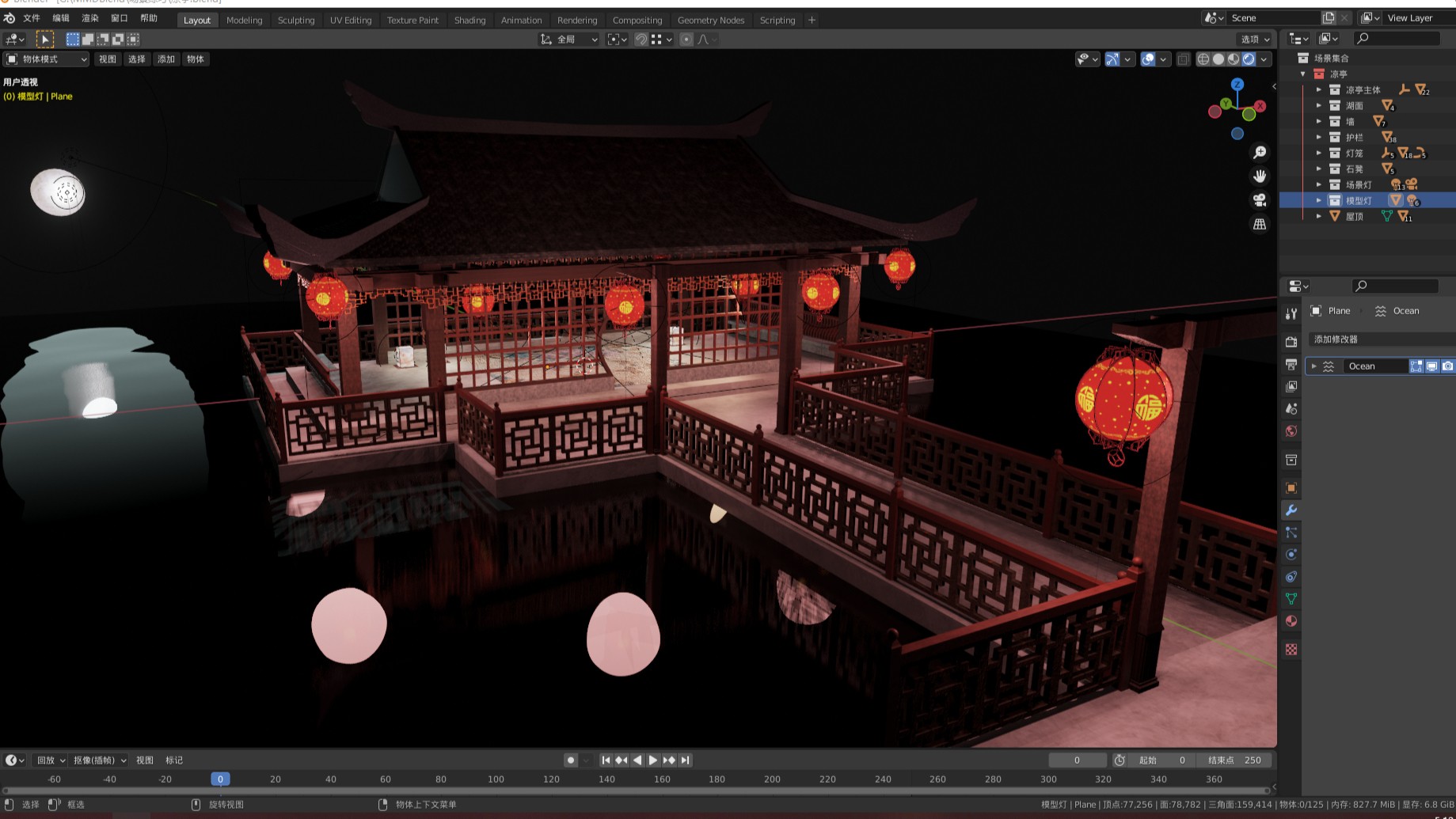Expand the 灯笼 collection in outliner
This screenshot has height=819, width=1456.
click(x=1319, y=154)
